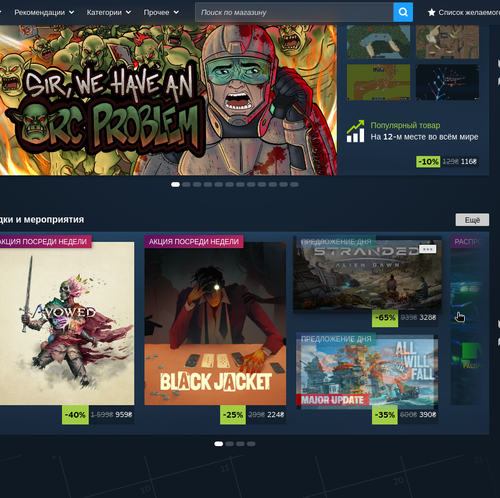Screen dimensions: 500x498
Task: View the first screenshot thumbnail with river map
Action: click(378, 42)
